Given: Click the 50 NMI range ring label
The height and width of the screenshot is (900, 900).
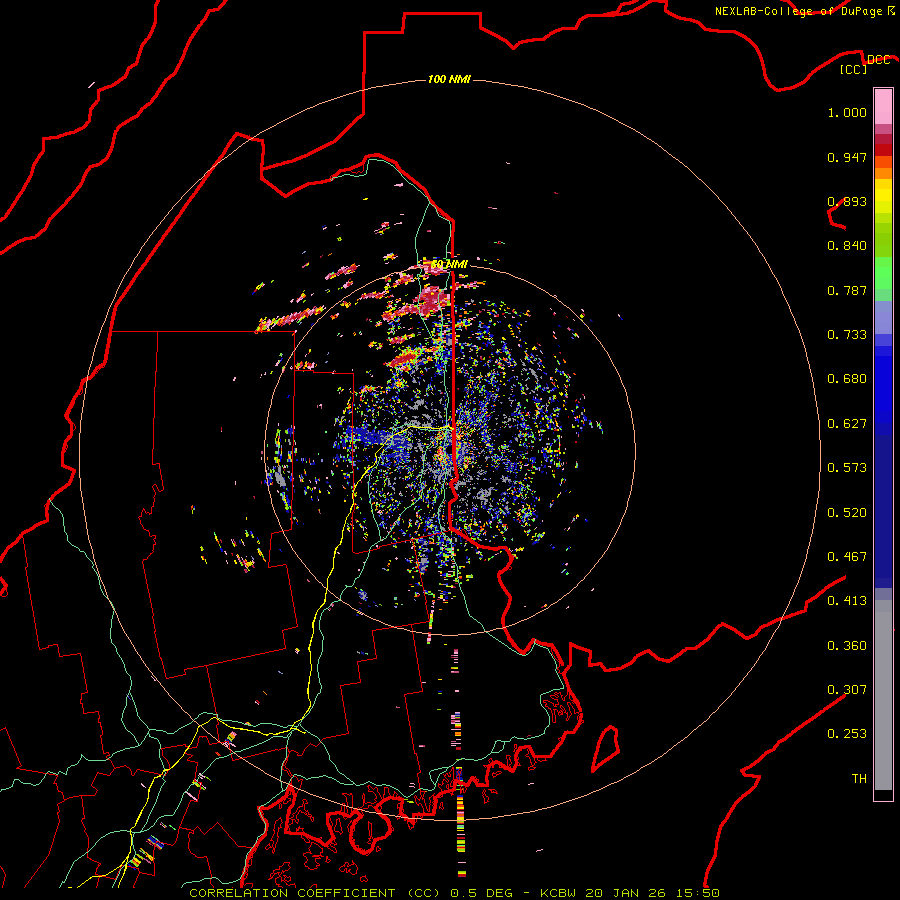Looking at the screenshot, I should click(449, 264).
